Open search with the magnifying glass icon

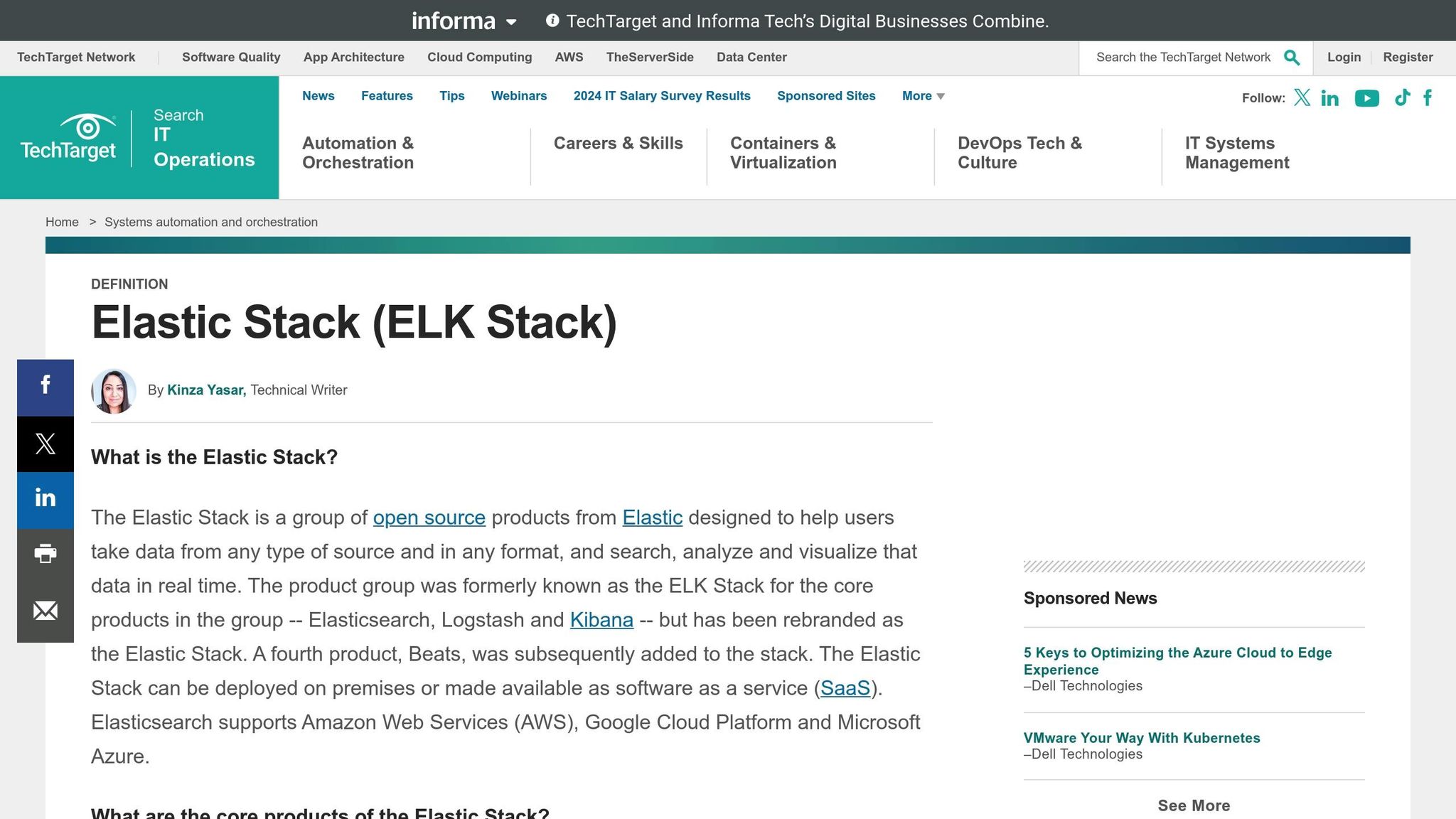tap(1291, 57)
